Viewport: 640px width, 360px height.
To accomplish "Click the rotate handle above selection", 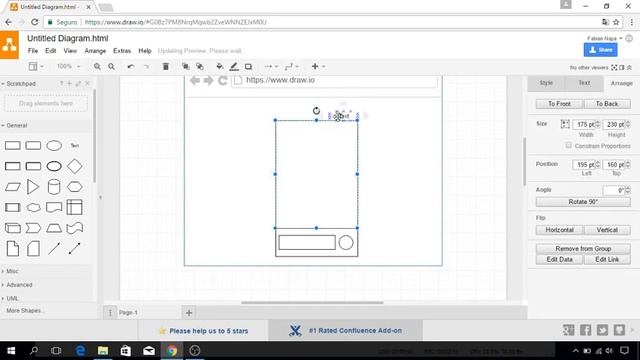I will tap(316, 111).
